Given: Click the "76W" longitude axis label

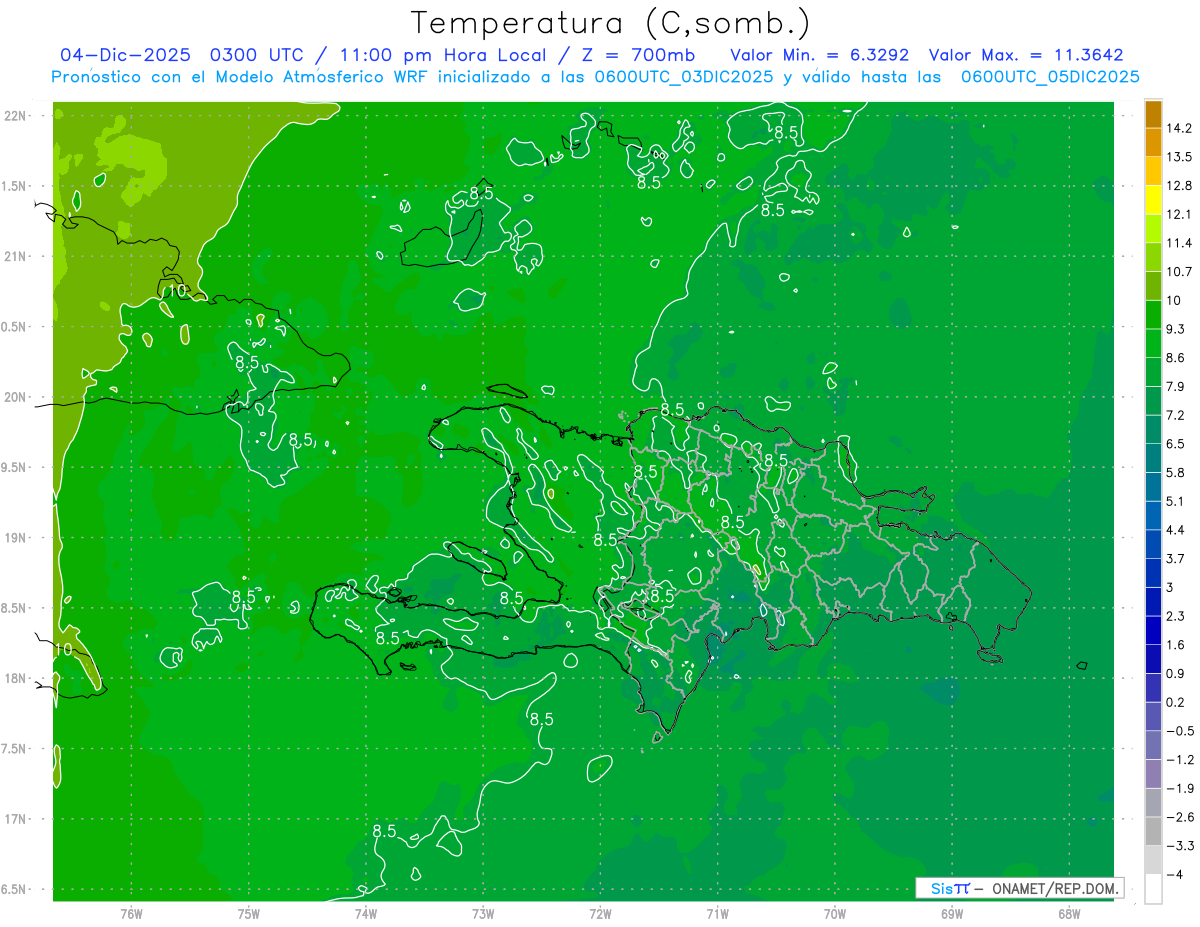Looking at the screenshot, I should click(x=131, y=913).
